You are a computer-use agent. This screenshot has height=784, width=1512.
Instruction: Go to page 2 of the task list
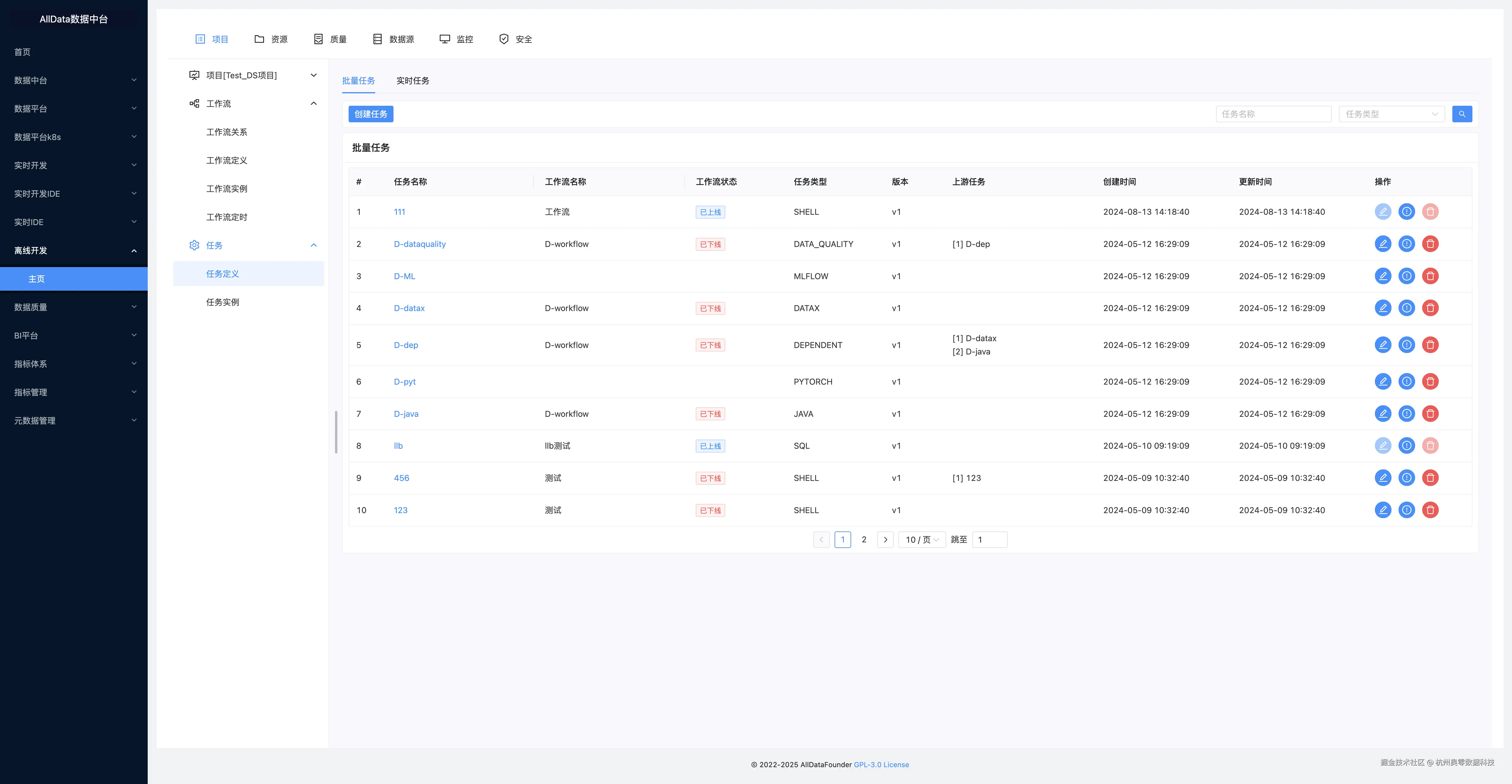click(x=864, y=539)
